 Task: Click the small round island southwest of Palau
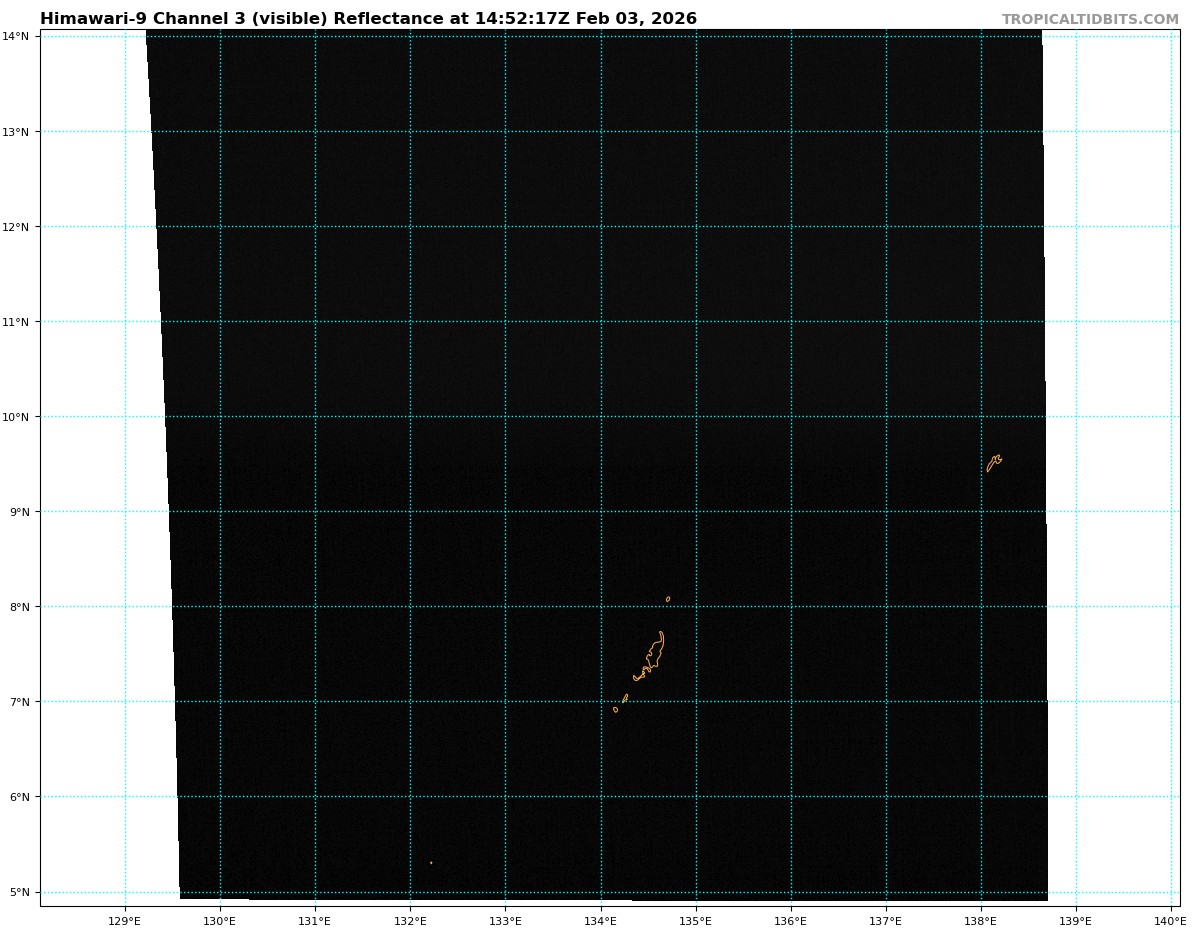615,709
